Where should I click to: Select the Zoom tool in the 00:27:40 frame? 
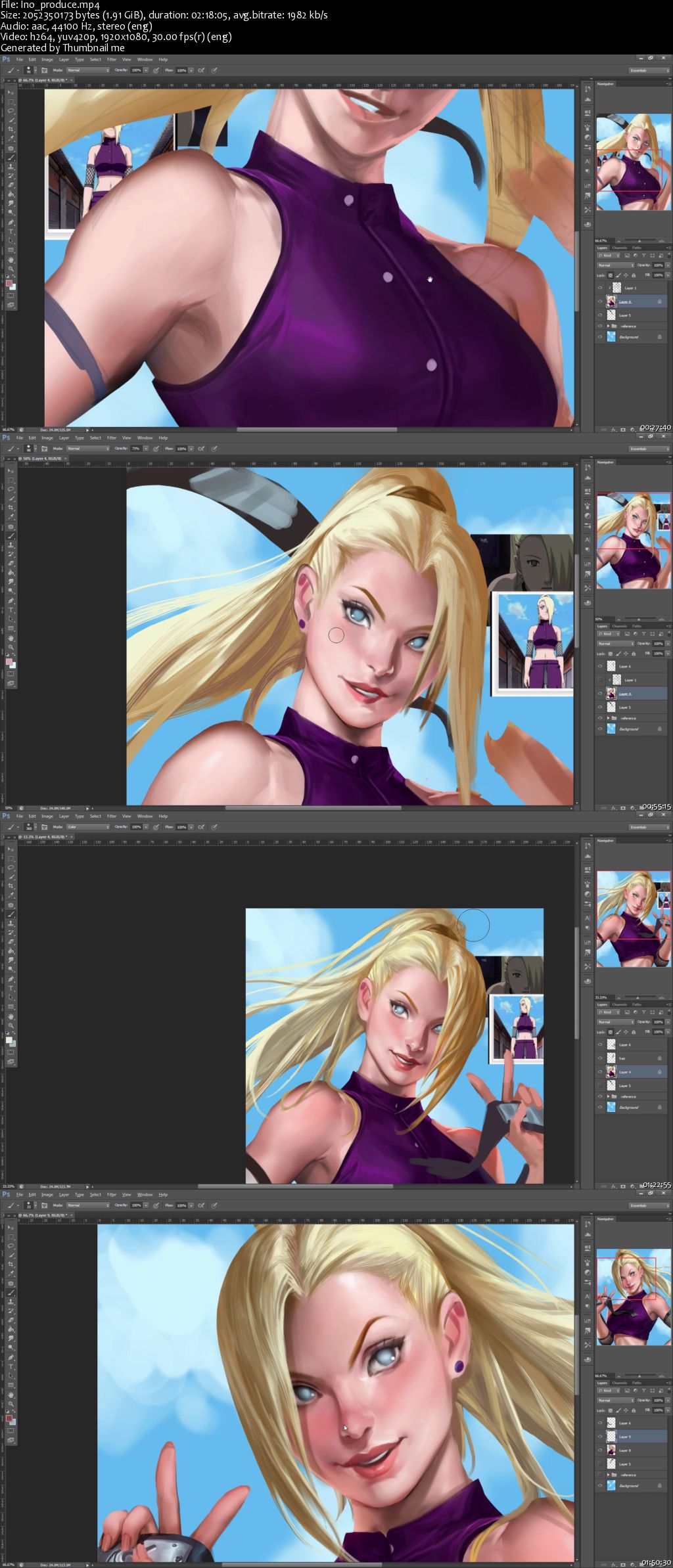[x=11, y=269]
